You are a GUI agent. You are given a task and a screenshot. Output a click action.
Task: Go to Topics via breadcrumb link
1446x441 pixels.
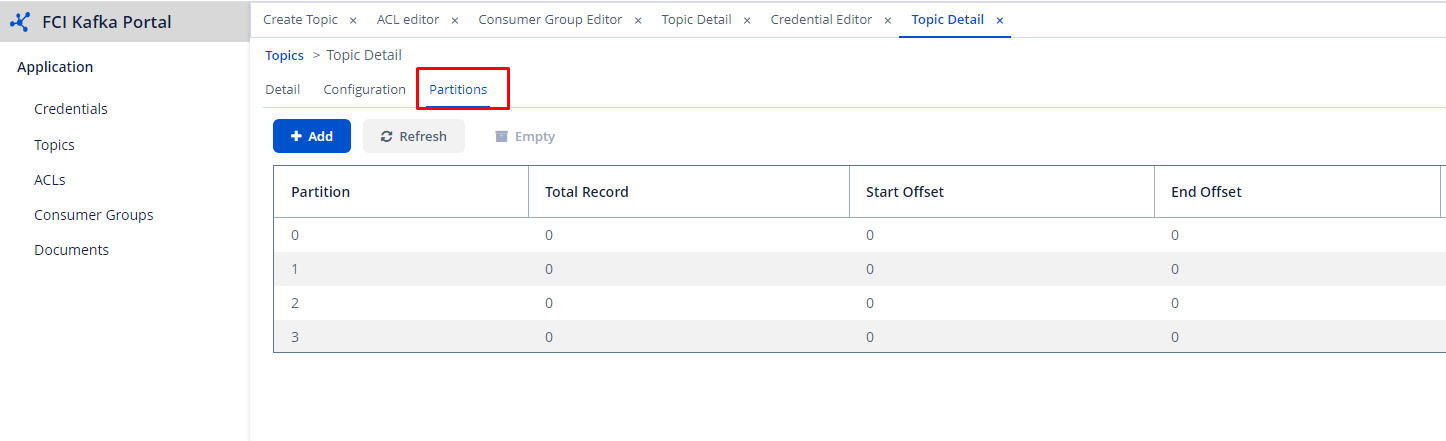pyautogui.click(x=284, y=55)
